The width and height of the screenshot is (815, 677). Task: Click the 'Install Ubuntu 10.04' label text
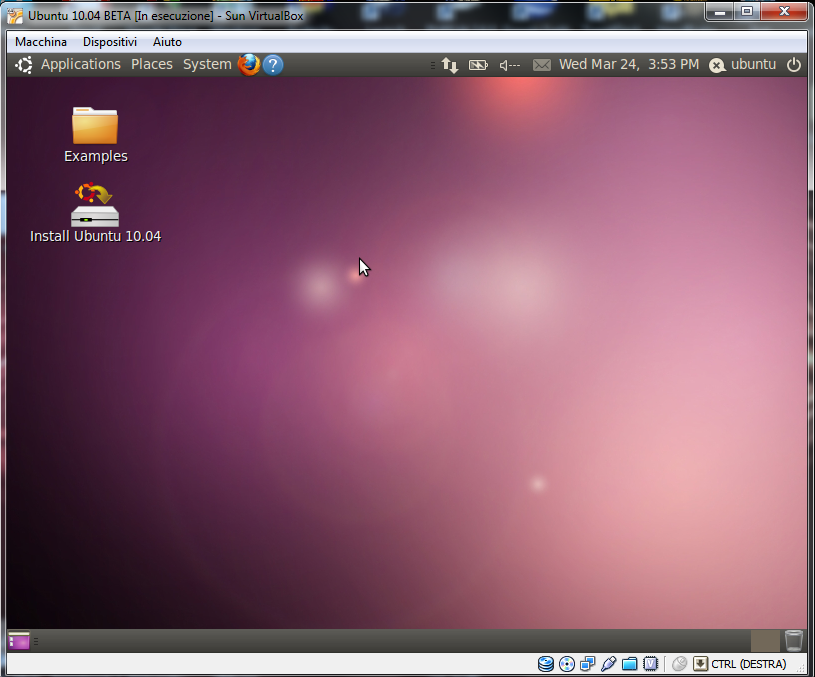click(x=96, y=236)
